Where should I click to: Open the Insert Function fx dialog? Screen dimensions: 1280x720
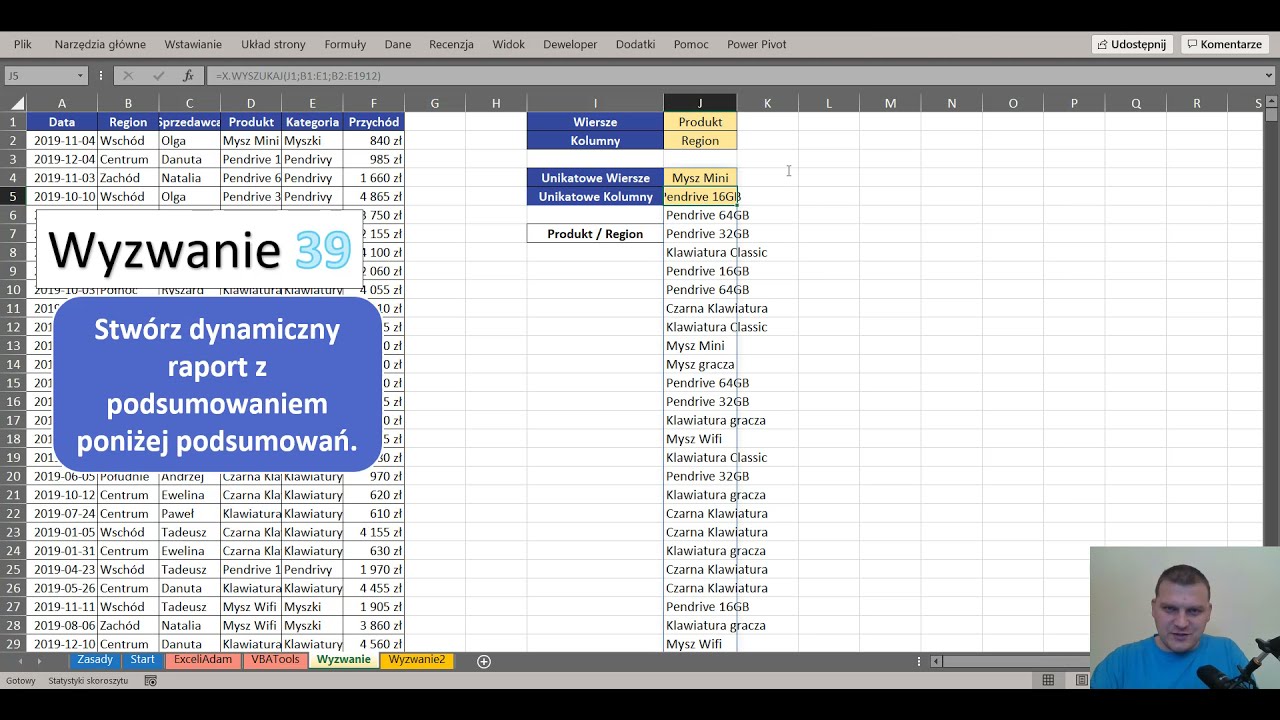tap(188, 76)
